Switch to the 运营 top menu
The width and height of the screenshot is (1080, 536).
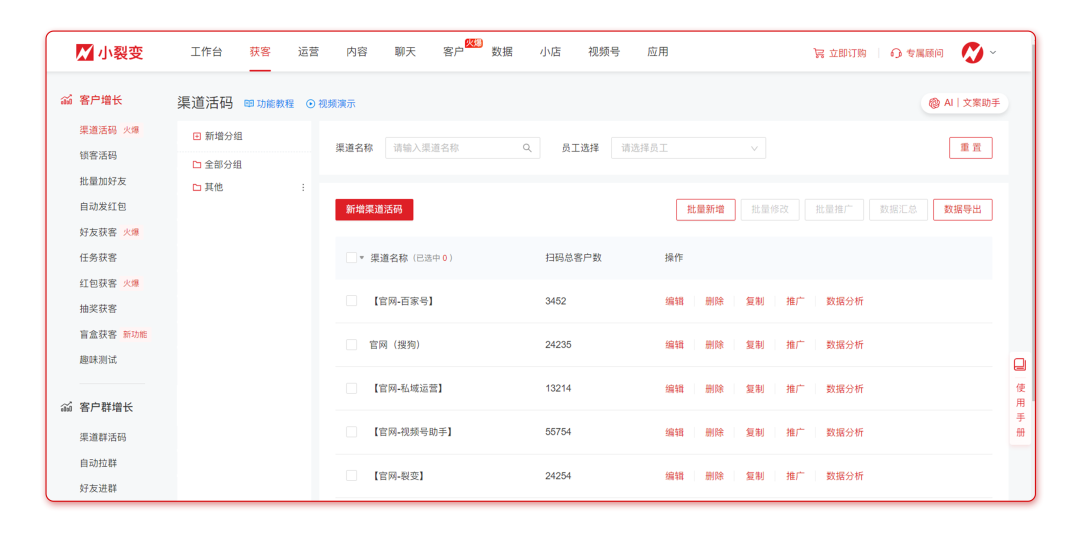tap(308, 52)
